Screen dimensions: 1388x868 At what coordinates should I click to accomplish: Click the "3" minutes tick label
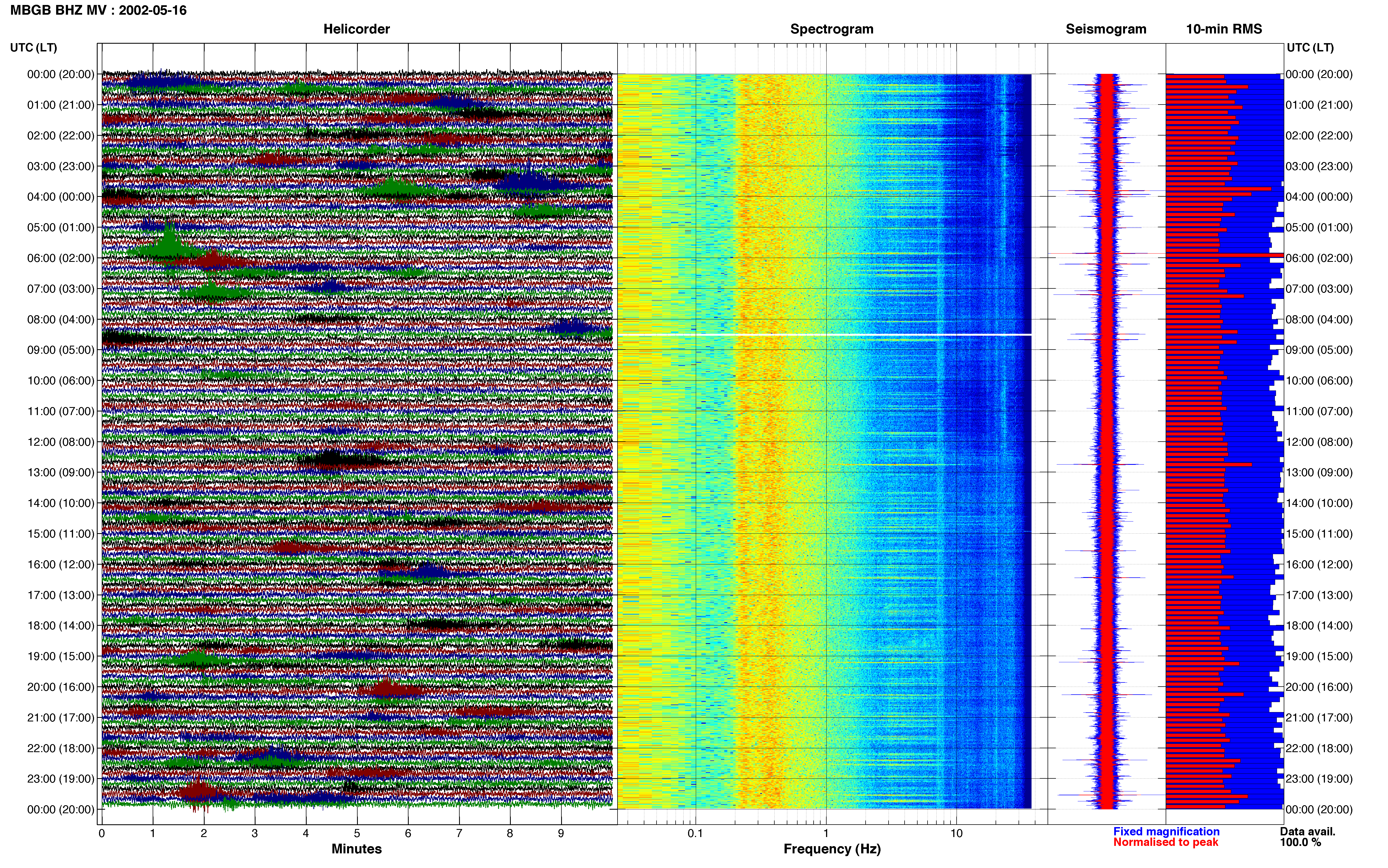pos(255,833)
